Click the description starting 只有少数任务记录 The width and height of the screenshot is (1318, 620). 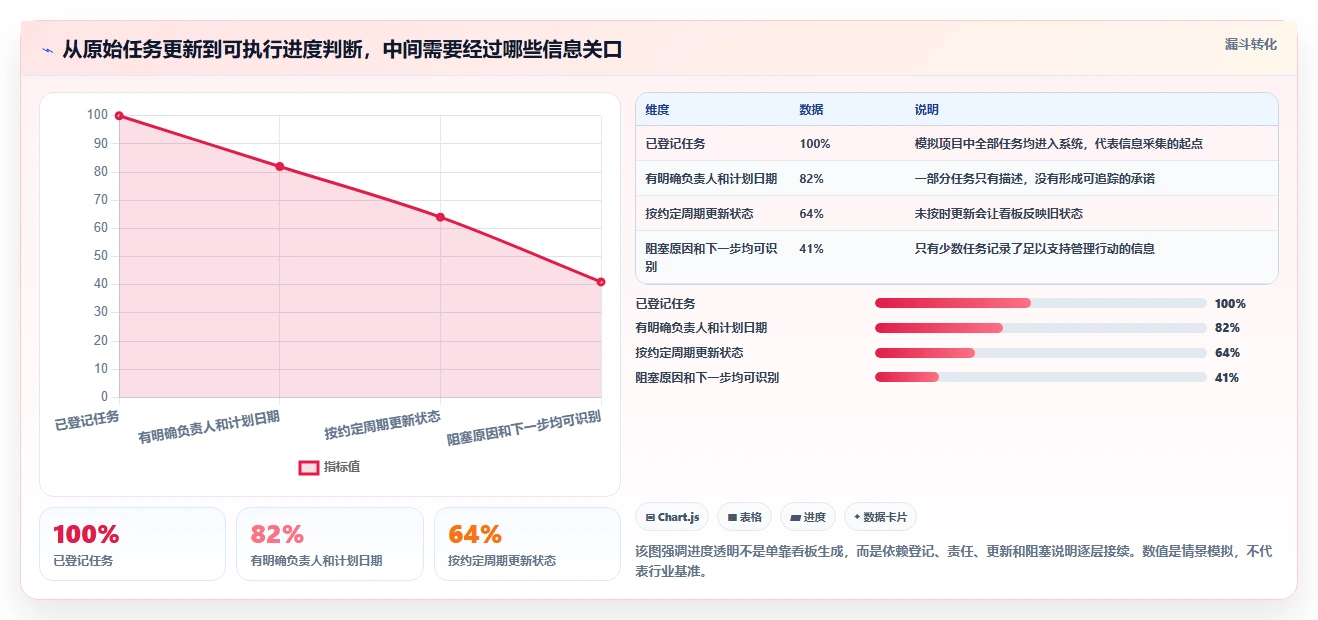pos(1034,249)
